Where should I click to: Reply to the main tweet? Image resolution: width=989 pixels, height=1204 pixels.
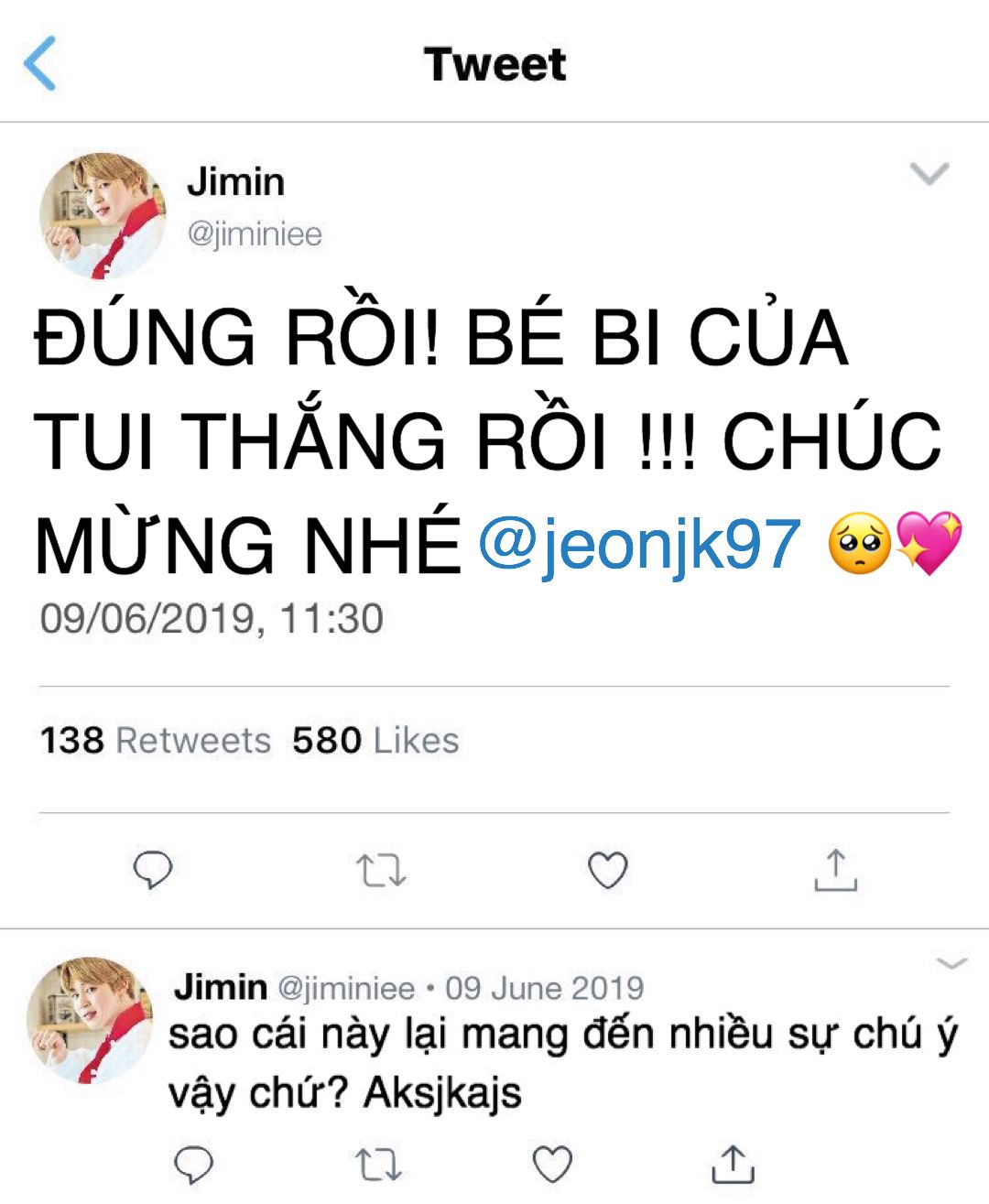tap(153, 870)
